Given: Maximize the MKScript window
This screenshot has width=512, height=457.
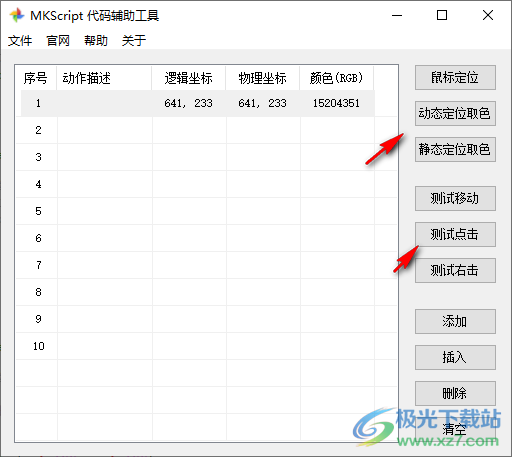Looking at the screenshot, I should point(442,15).
